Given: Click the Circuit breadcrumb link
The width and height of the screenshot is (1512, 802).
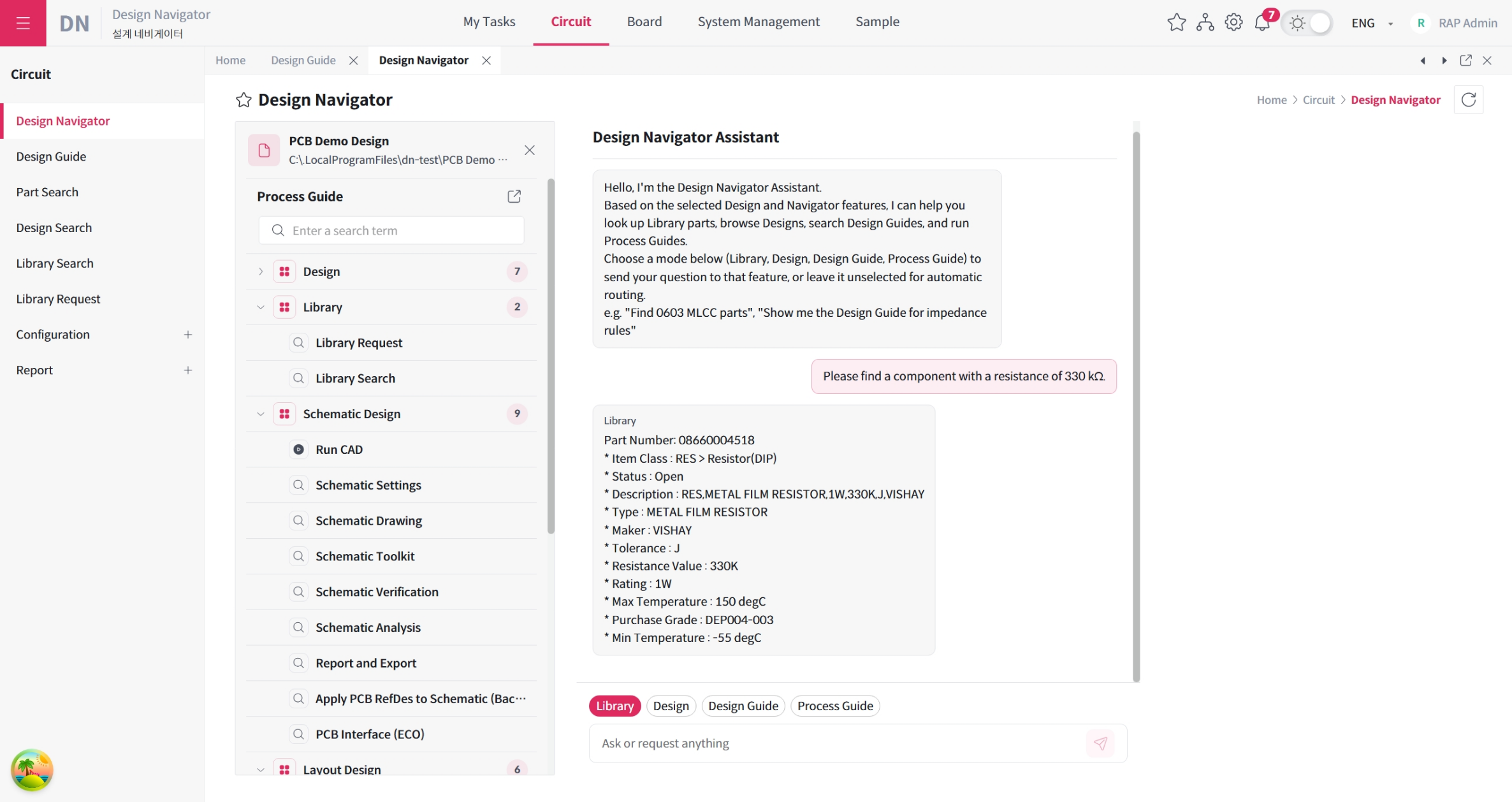Looking at the screenshot, I should click(1318, 100).
